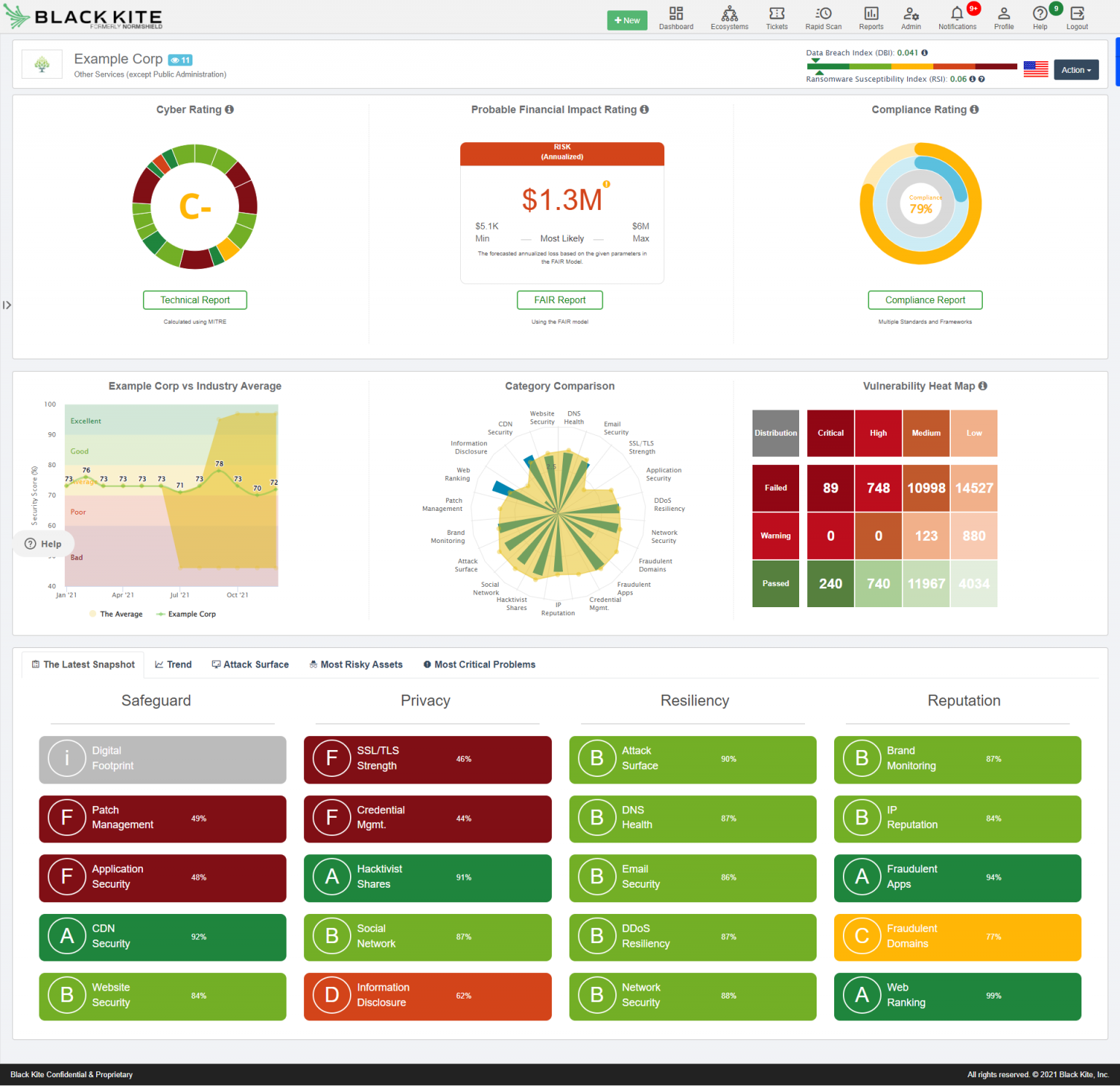The image size is (1120, 1086).
Task: Open the Tickets icon
Action: [x=777, y=17]
